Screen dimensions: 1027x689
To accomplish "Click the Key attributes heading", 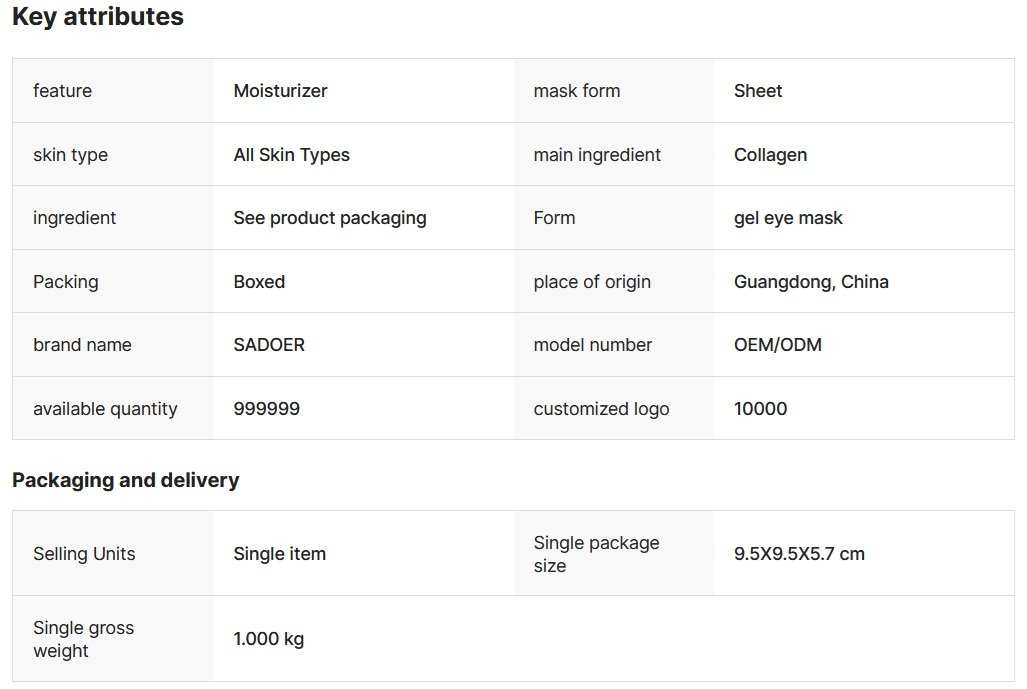I will coord(98,17).
